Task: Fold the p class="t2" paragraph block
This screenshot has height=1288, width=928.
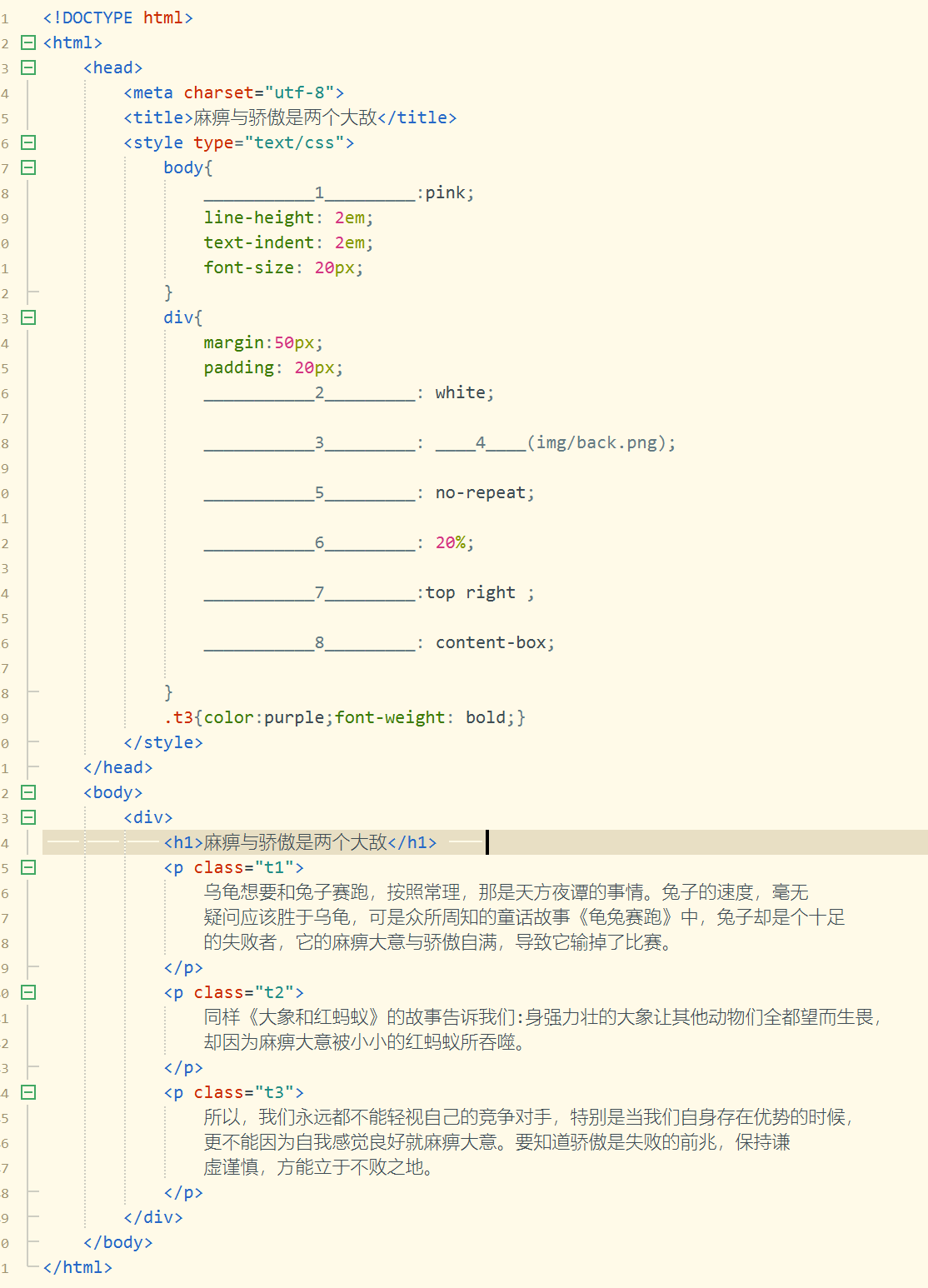Action: [28, 992]
